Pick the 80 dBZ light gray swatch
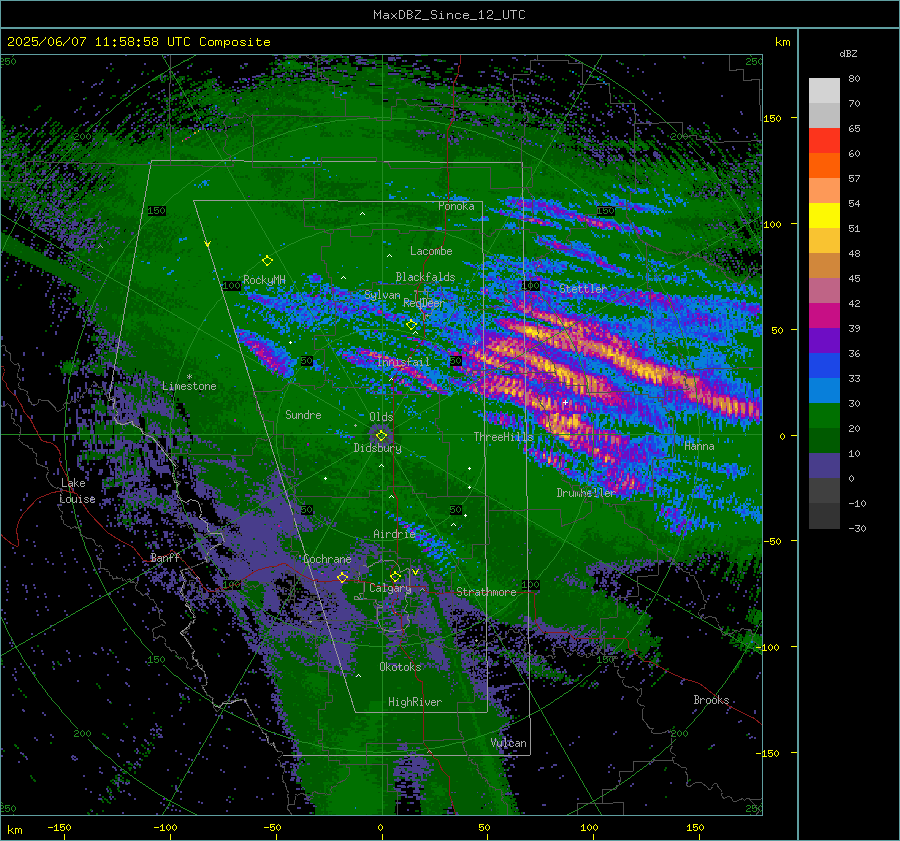Image resolution: width=900 pixels, height=841 pixels. tap(824, 90)
